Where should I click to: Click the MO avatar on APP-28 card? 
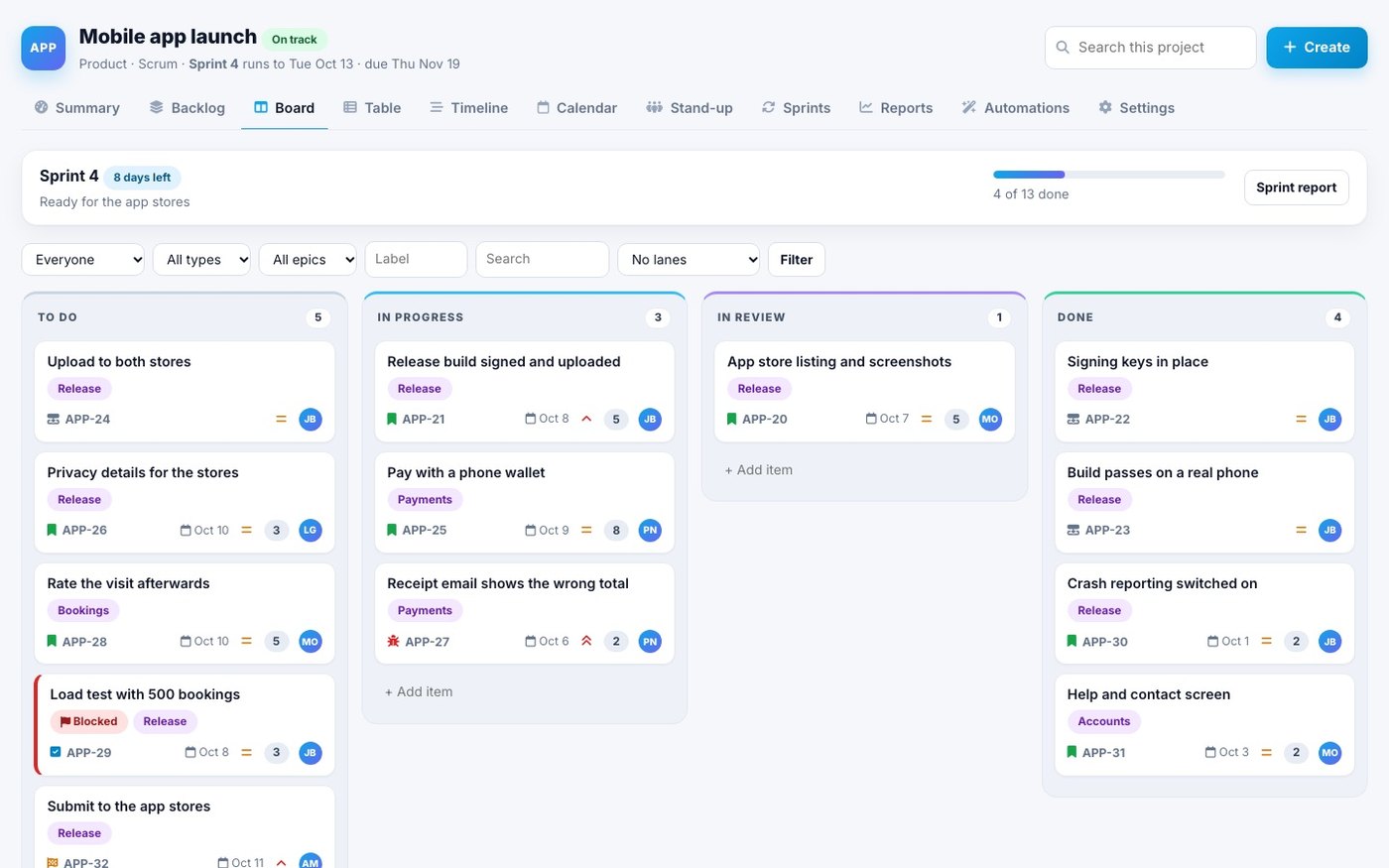(311, 642)
